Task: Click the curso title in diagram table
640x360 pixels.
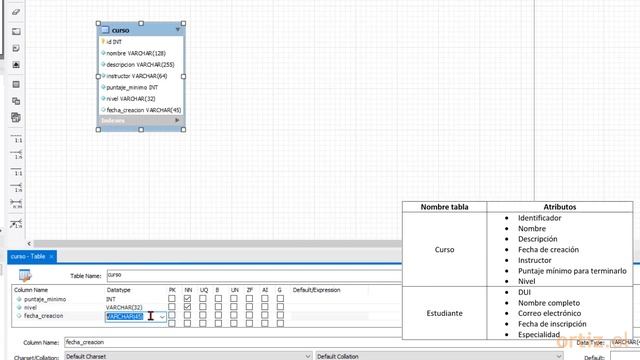Action: coord(120,30)
